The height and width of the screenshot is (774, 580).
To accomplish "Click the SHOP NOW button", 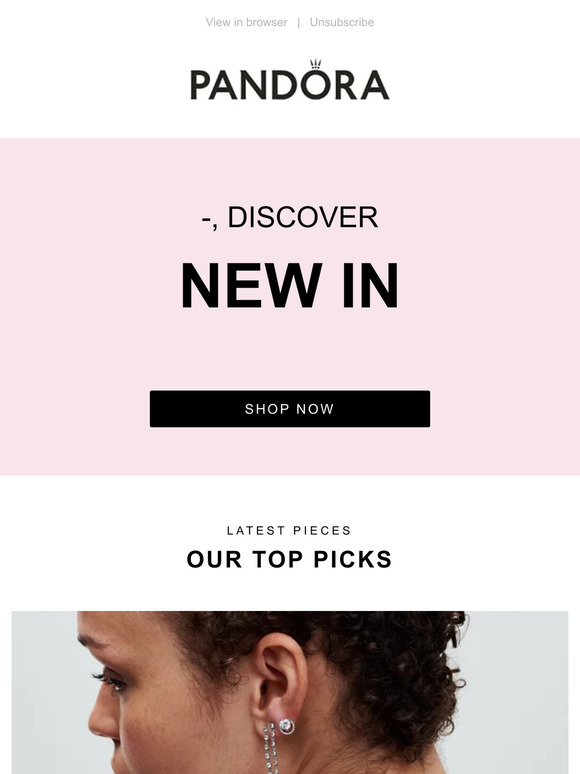I will [x=290, y=409].
